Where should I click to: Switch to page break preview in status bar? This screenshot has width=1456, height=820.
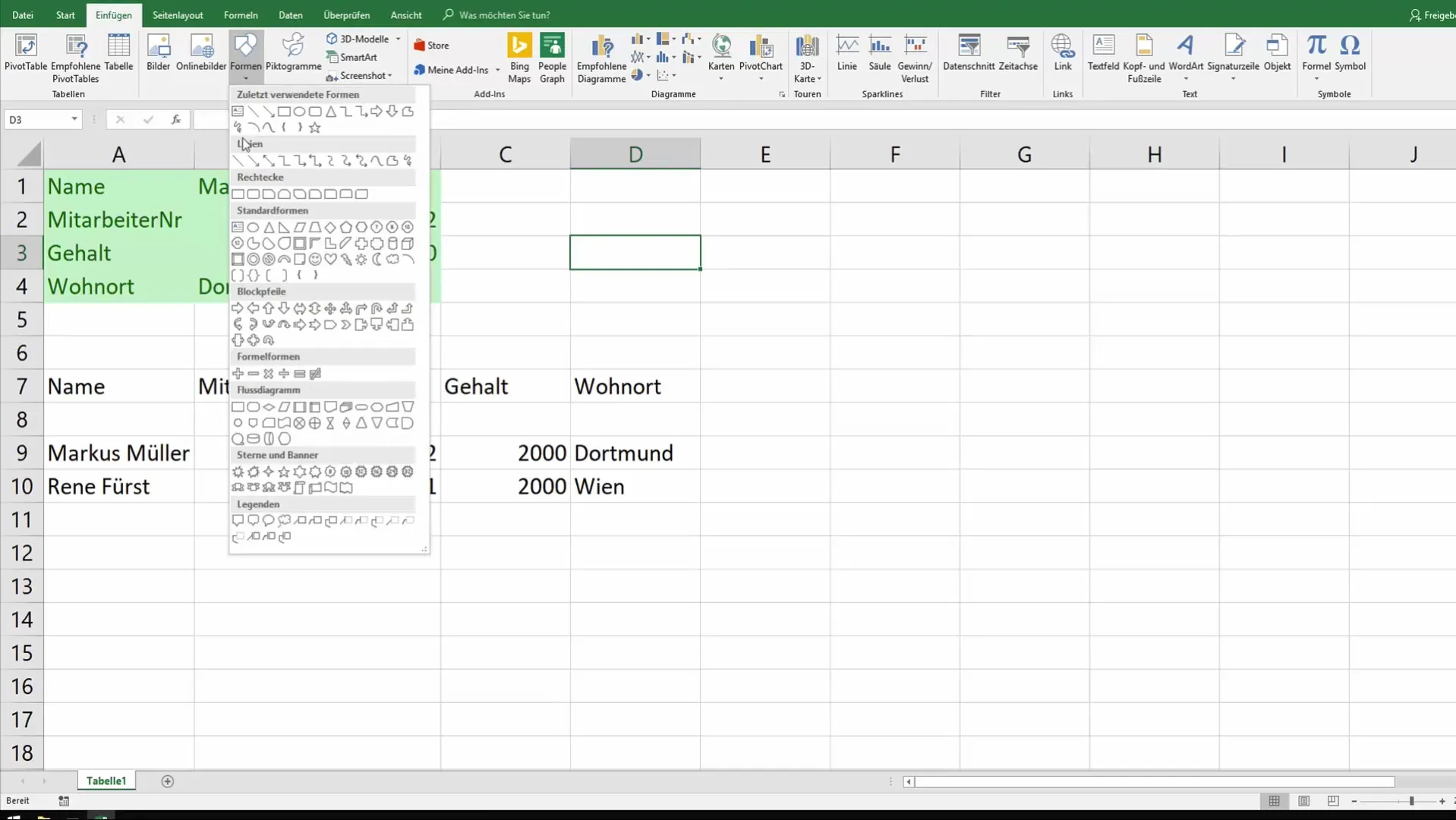click(x=1333, y=801)
